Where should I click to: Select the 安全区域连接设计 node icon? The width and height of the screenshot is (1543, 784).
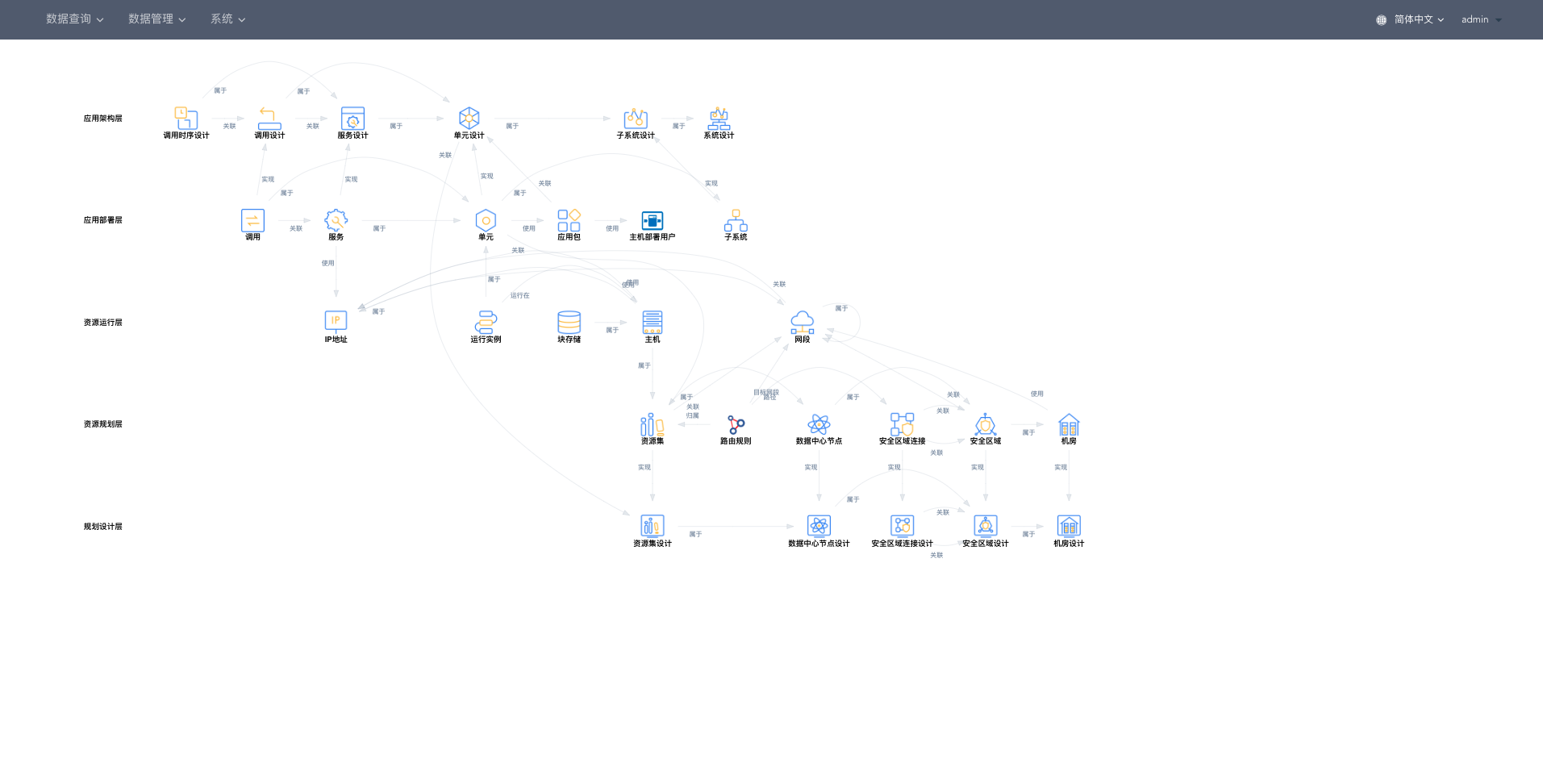point(902,526)
